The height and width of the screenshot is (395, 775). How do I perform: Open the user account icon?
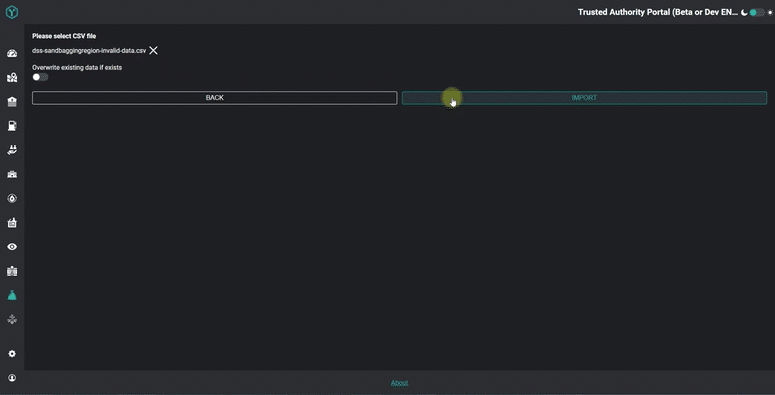click(12, 378)
